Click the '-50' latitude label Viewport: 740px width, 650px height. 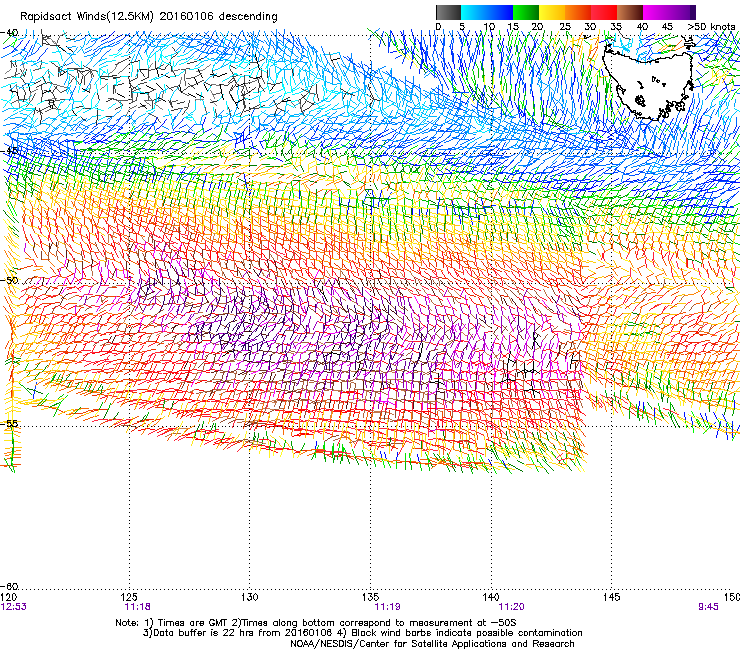9,280
